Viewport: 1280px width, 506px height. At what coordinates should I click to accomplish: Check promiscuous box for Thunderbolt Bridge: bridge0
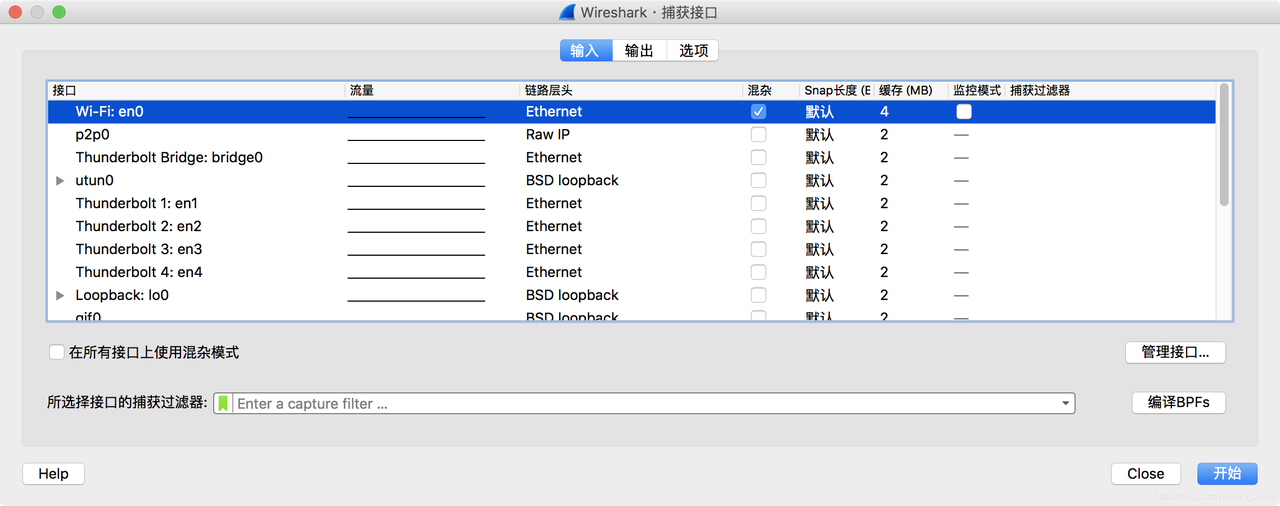759,158
